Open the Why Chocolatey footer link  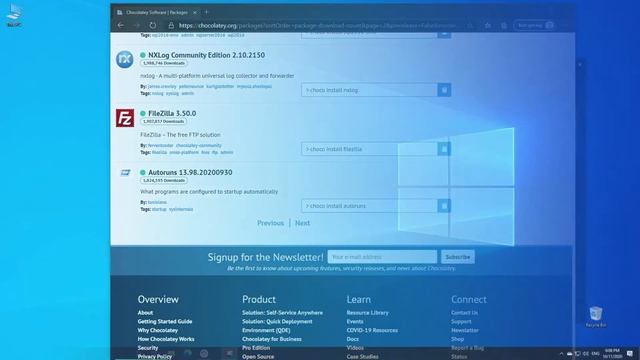(x=158, y=330)
